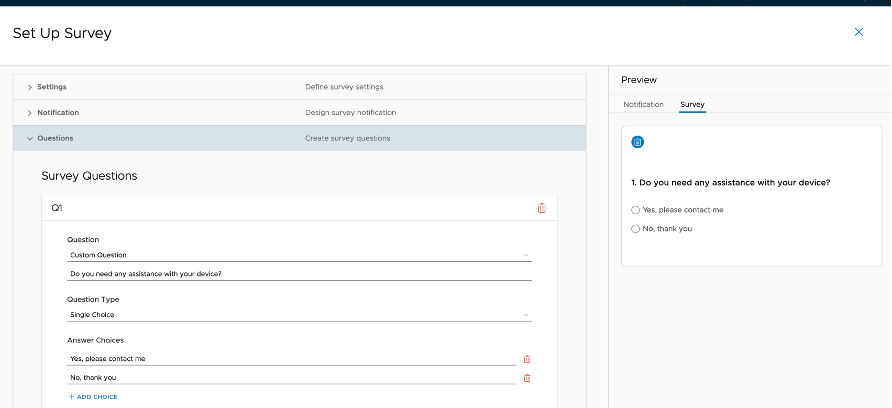Add a new answer choice
892x408 pixels.
point(93,397)
